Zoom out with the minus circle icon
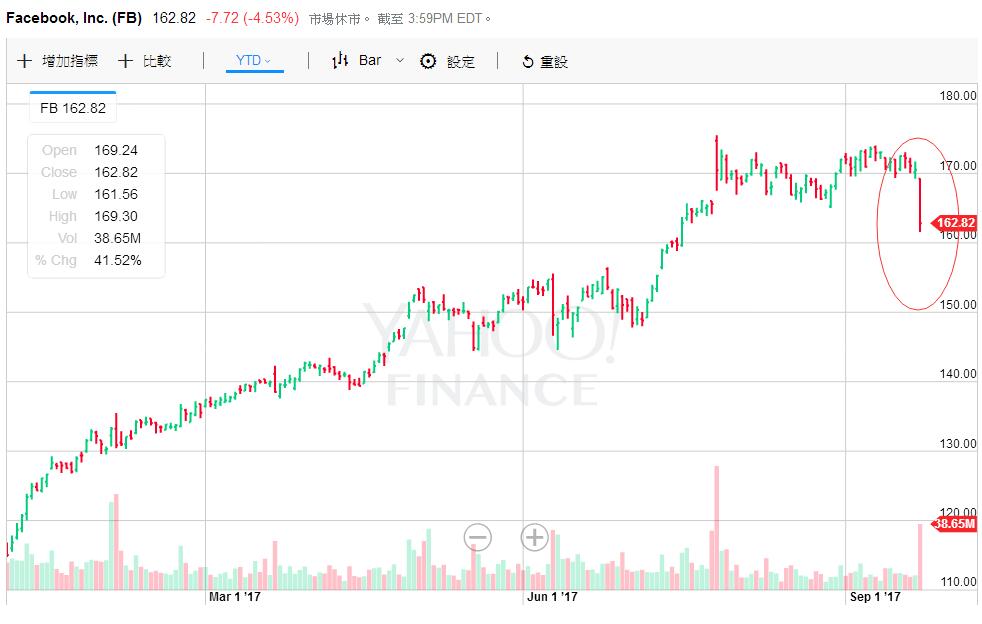Viewport: 982px width, 624px height. (x=478, y=538)
